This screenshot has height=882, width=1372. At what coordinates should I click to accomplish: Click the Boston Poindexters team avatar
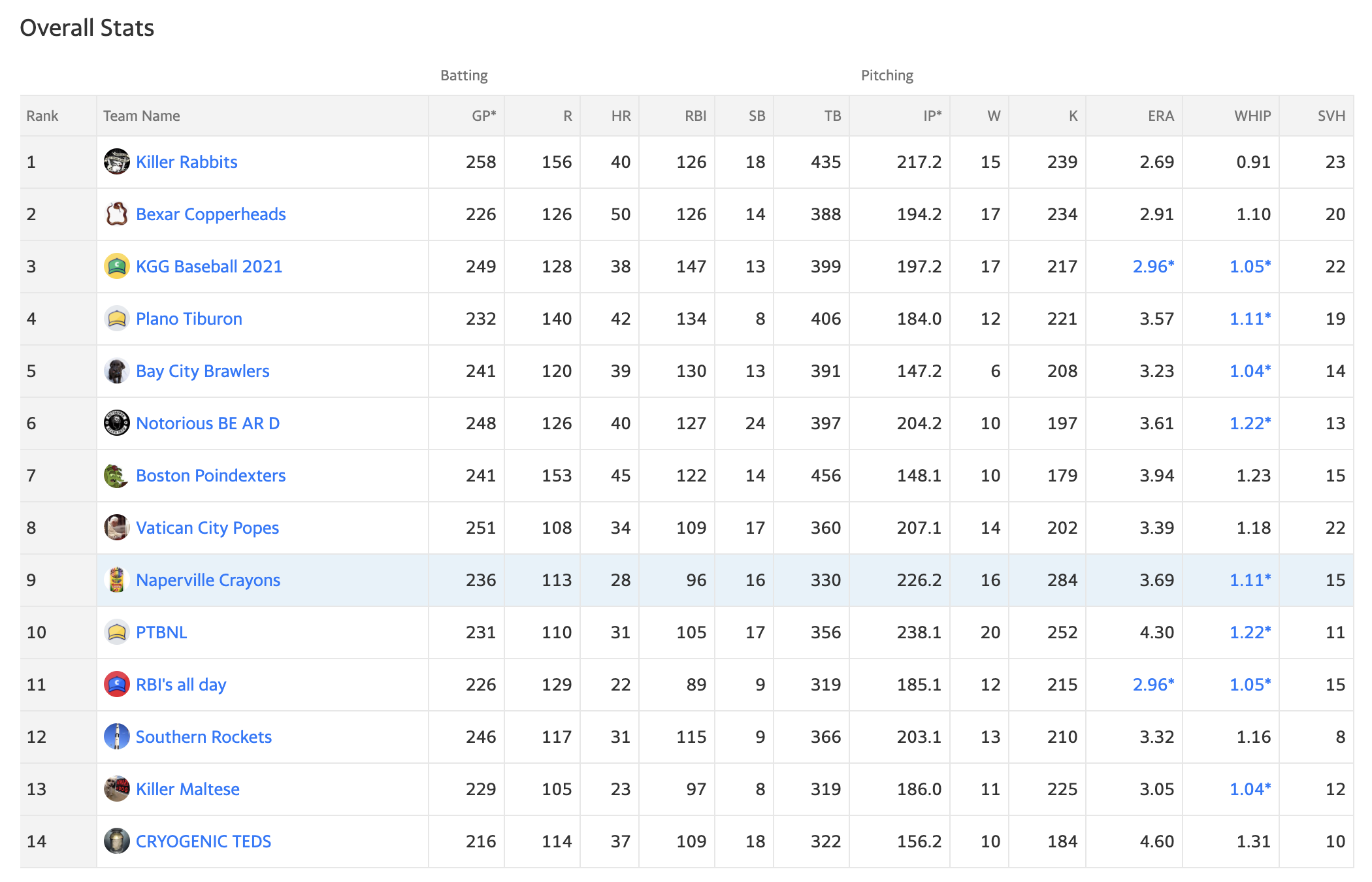117,475
